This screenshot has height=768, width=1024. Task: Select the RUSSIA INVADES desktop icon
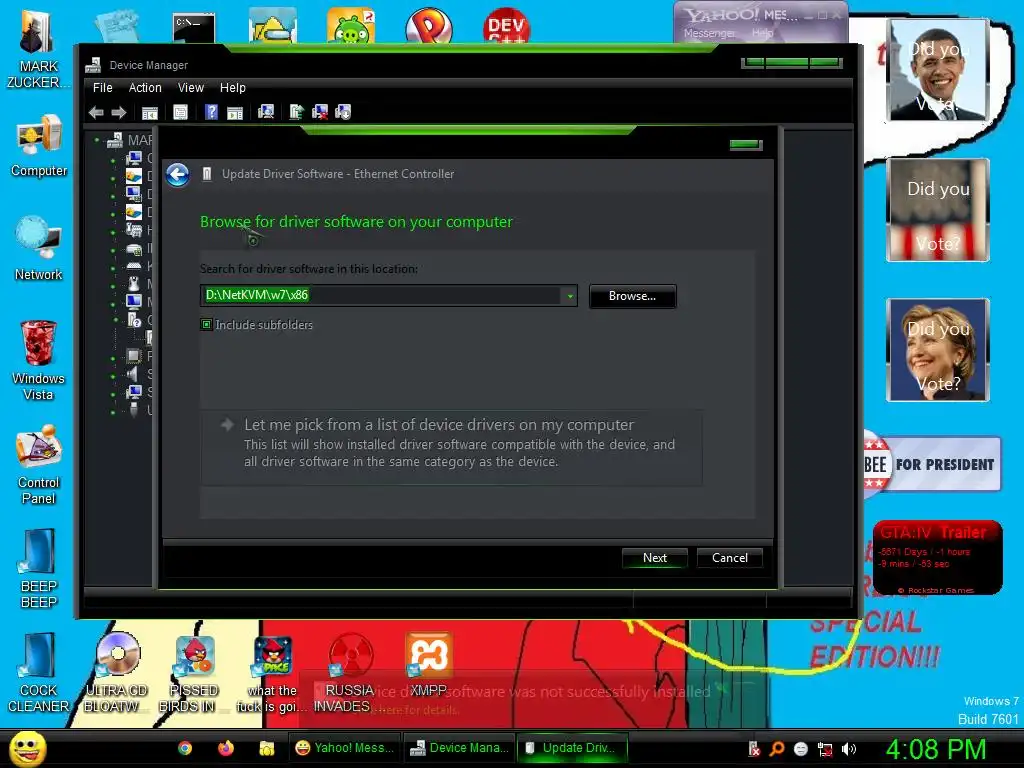pos(349,673)
